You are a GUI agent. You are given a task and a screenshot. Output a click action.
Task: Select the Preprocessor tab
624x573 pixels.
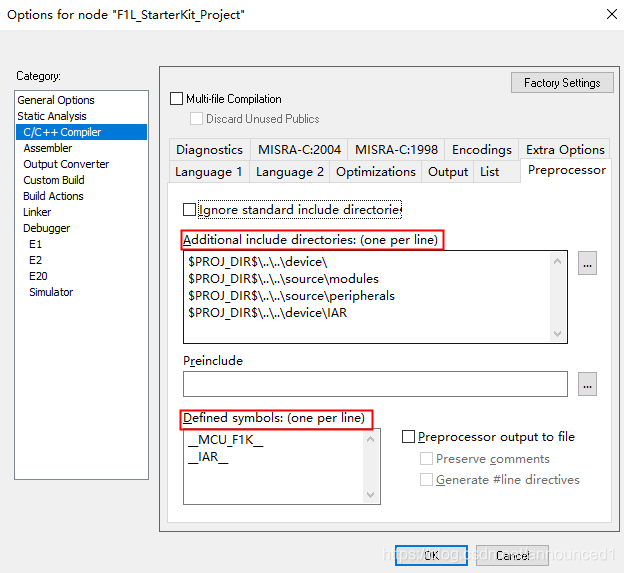[x=566, y=170]
